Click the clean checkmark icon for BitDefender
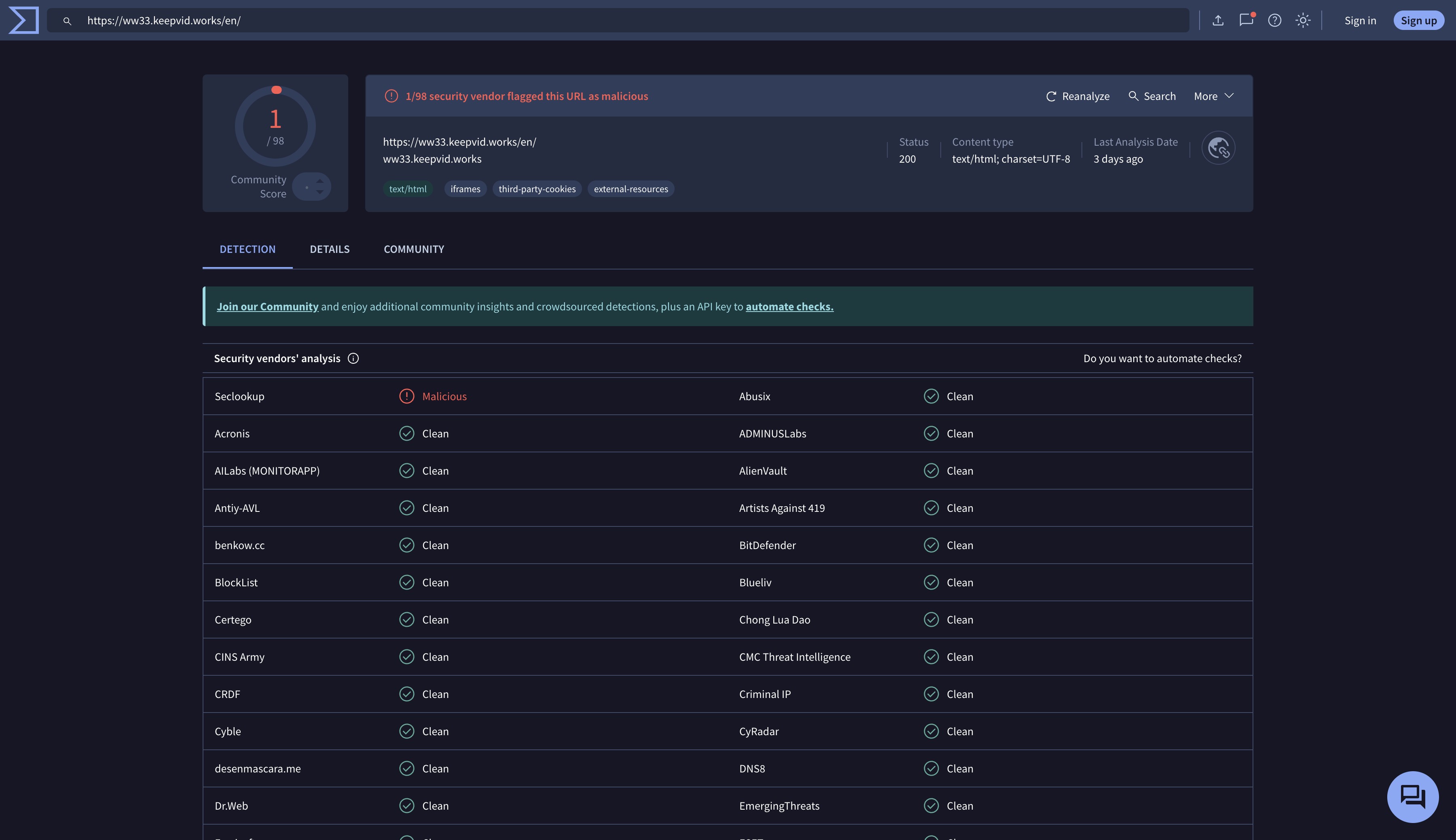The width and height of the screenshot is (1456, 840). pos(931,545)
